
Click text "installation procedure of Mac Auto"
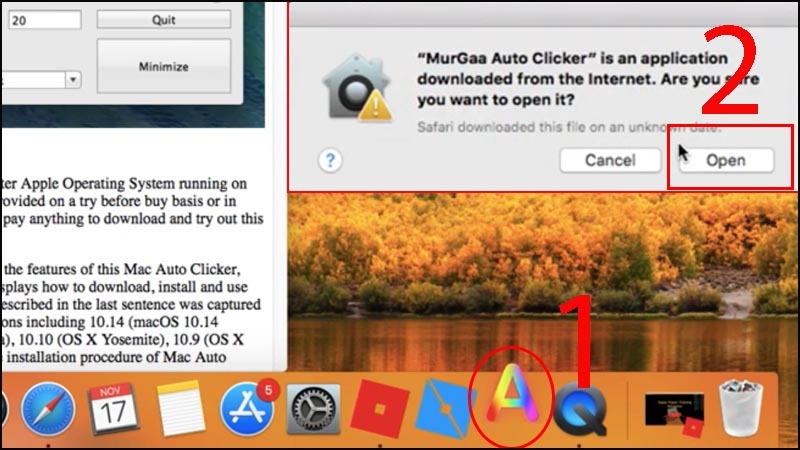(116, 357)
